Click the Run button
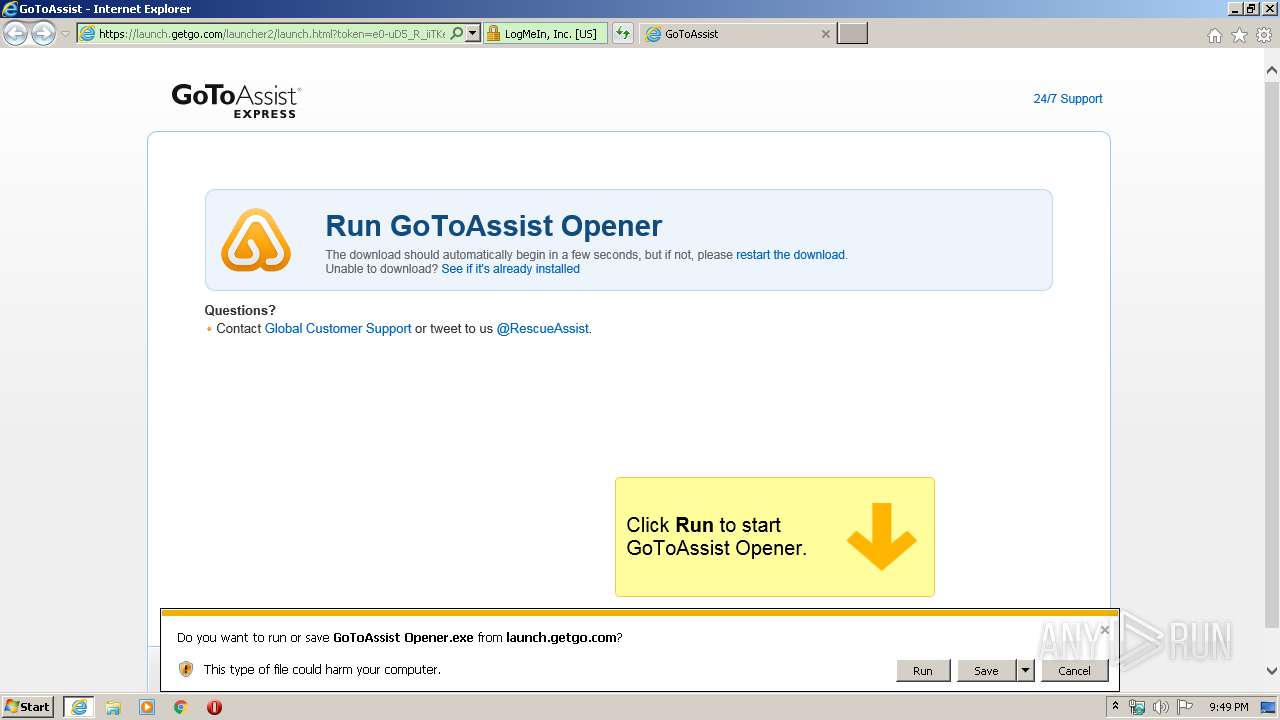This screenshot has width=1280, height=720. click(x=922, y=670)
